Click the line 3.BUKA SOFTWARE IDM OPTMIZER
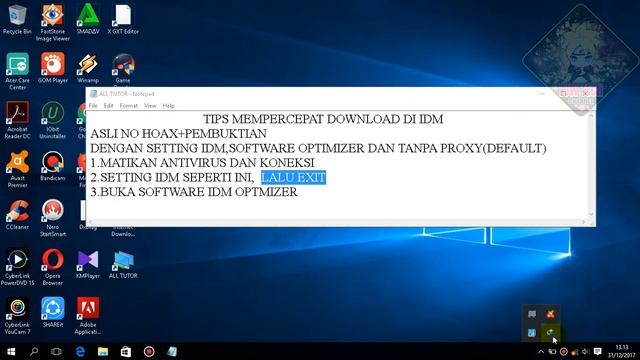Viewport: 640px width, 360px height. point(194,192)
